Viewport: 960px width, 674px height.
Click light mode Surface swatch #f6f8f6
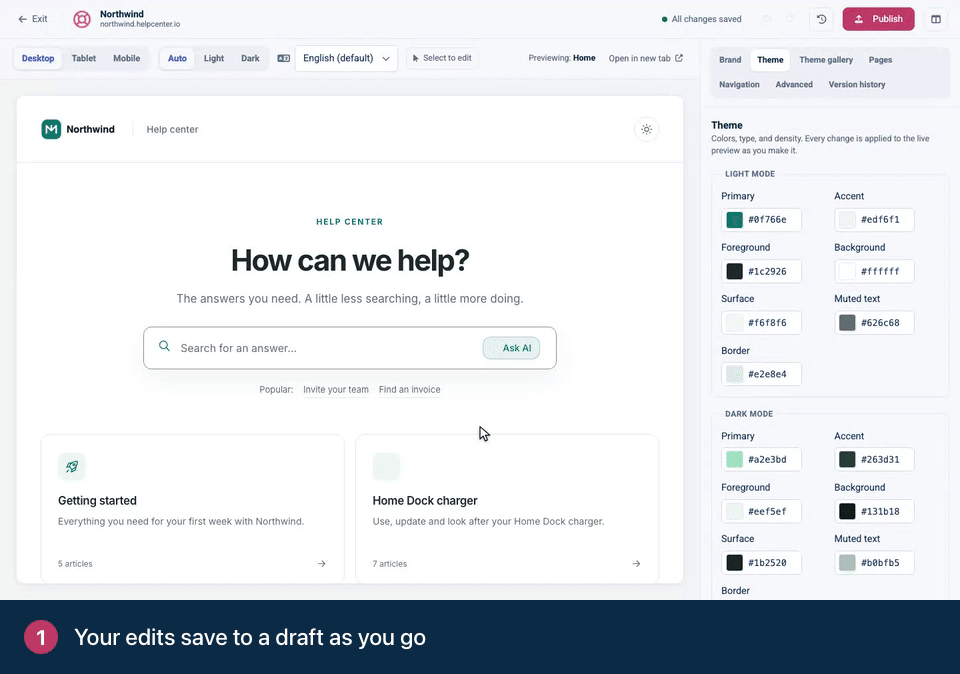(735, 323)
